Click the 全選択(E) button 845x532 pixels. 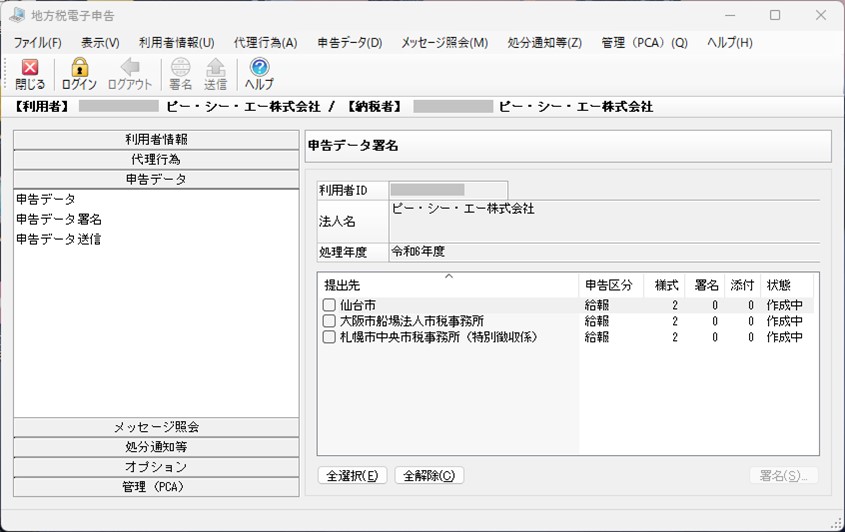(x=352, y=475)
